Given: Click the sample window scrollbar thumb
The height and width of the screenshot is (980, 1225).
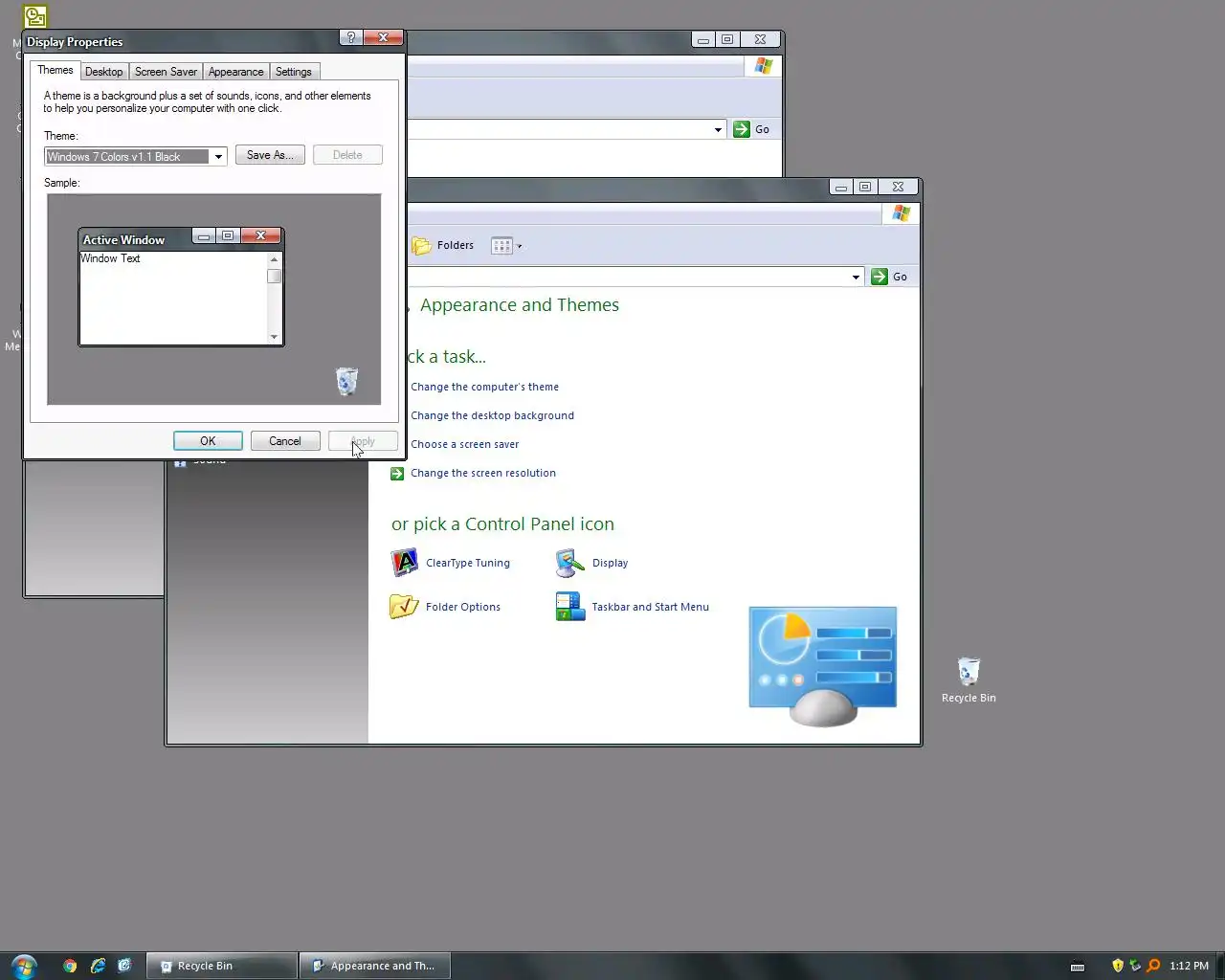Looking at the screenshot, I should tap(275, 276).
